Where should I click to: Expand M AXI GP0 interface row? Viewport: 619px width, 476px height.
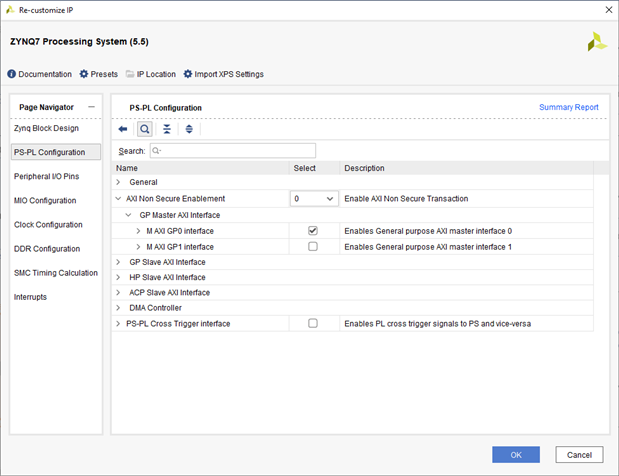pos(138,231)
